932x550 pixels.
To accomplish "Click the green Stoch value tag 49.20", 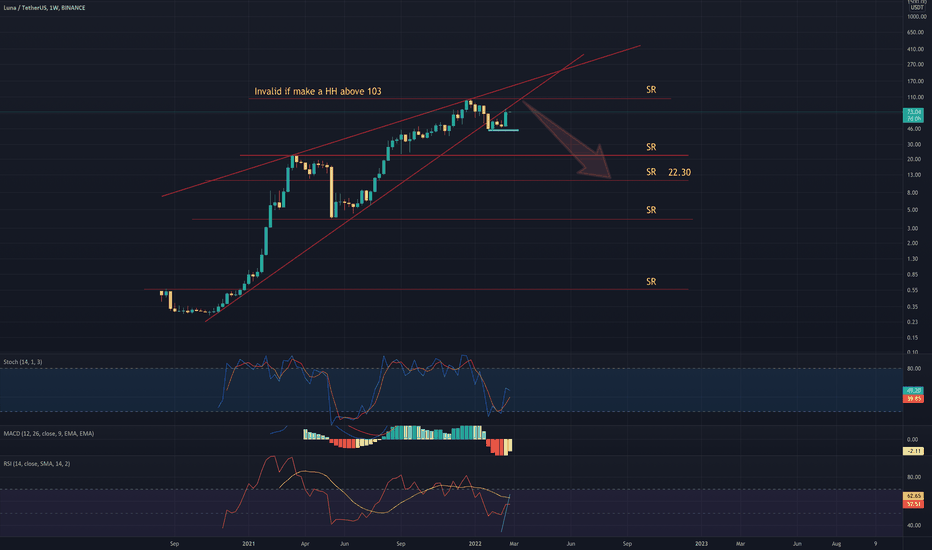I will (x=913, y=391).
